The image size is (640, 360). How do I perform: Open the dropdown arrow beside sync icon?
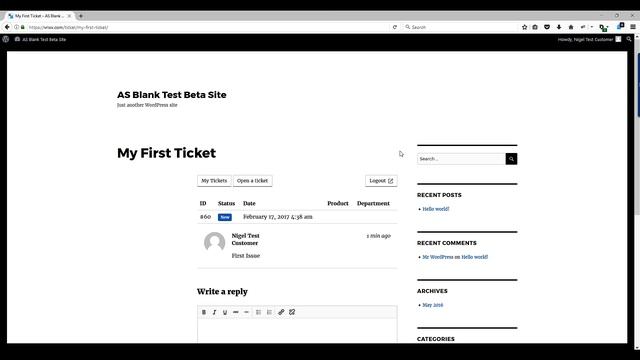pos(592,27)
